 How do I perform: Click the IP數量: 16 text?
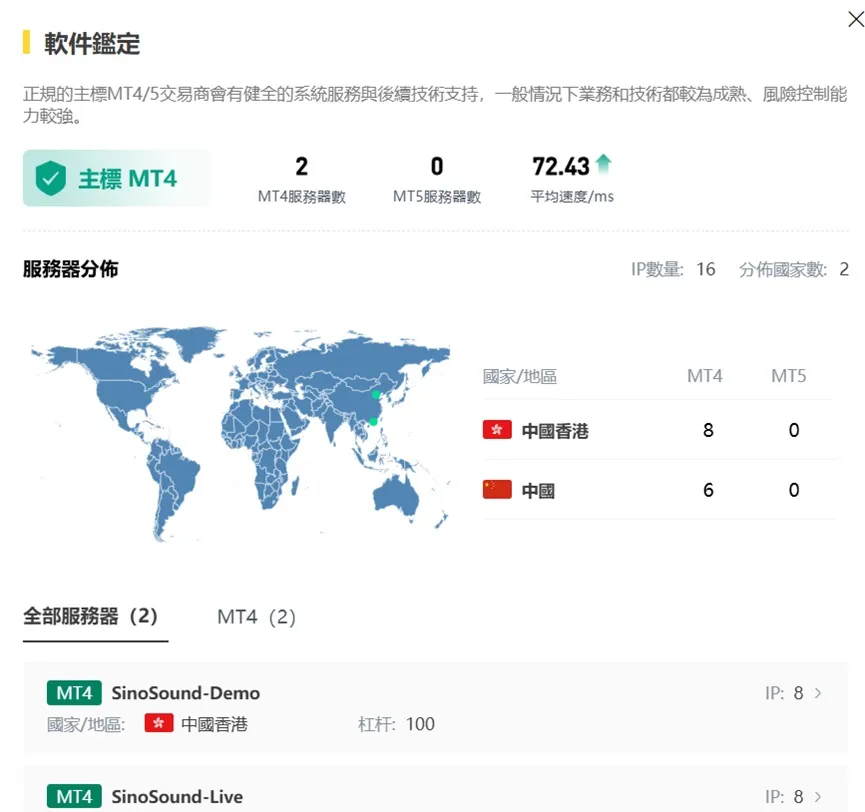click(673, 269)
